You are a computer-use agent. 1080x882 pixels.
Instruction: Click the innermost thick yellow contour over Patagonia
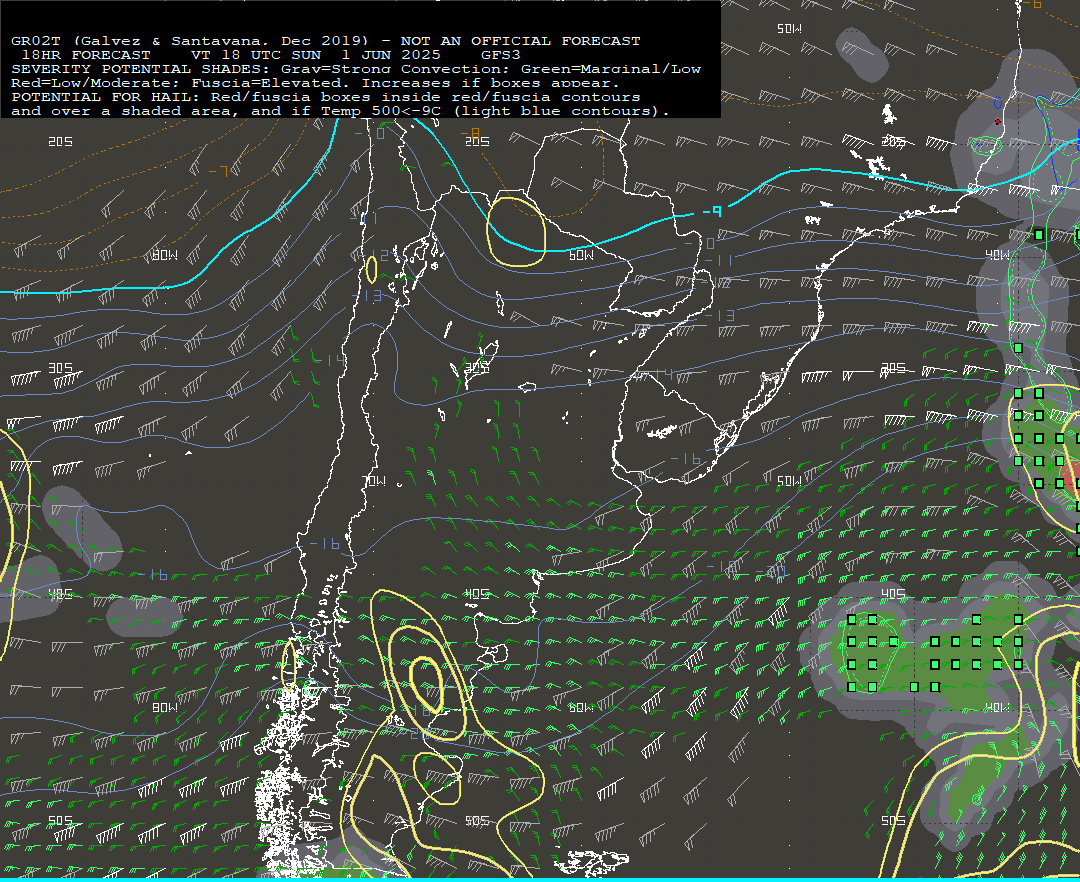[425, 684]
